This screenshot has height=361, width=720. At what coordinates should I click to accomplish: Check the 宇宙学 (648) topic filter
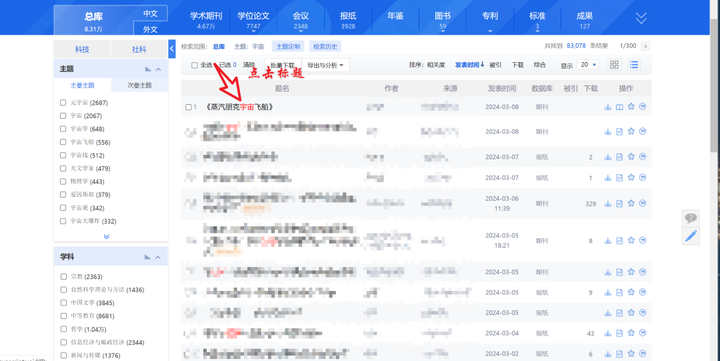tap(63, 129)
